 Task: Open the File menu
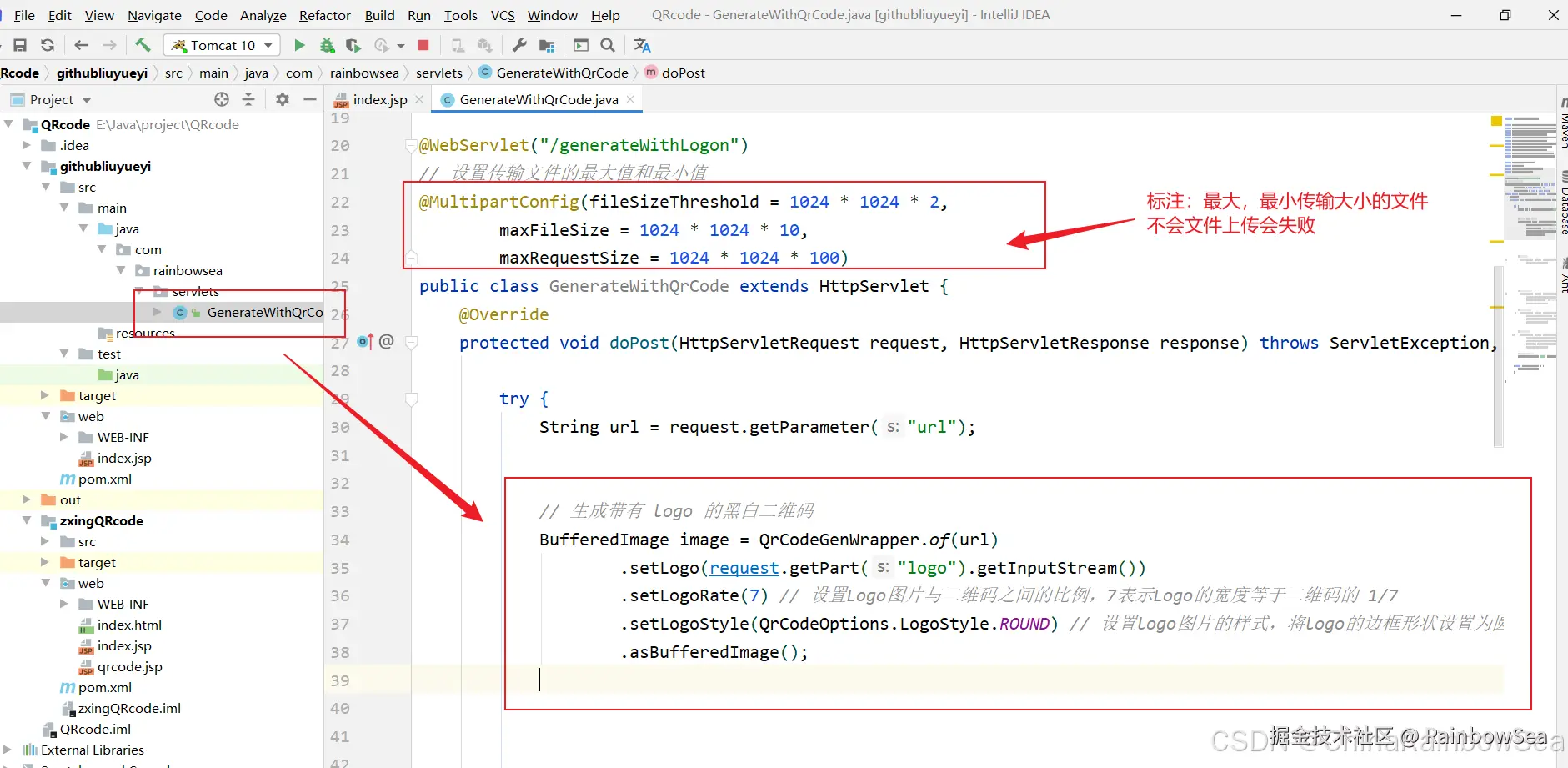coord(24,15)
